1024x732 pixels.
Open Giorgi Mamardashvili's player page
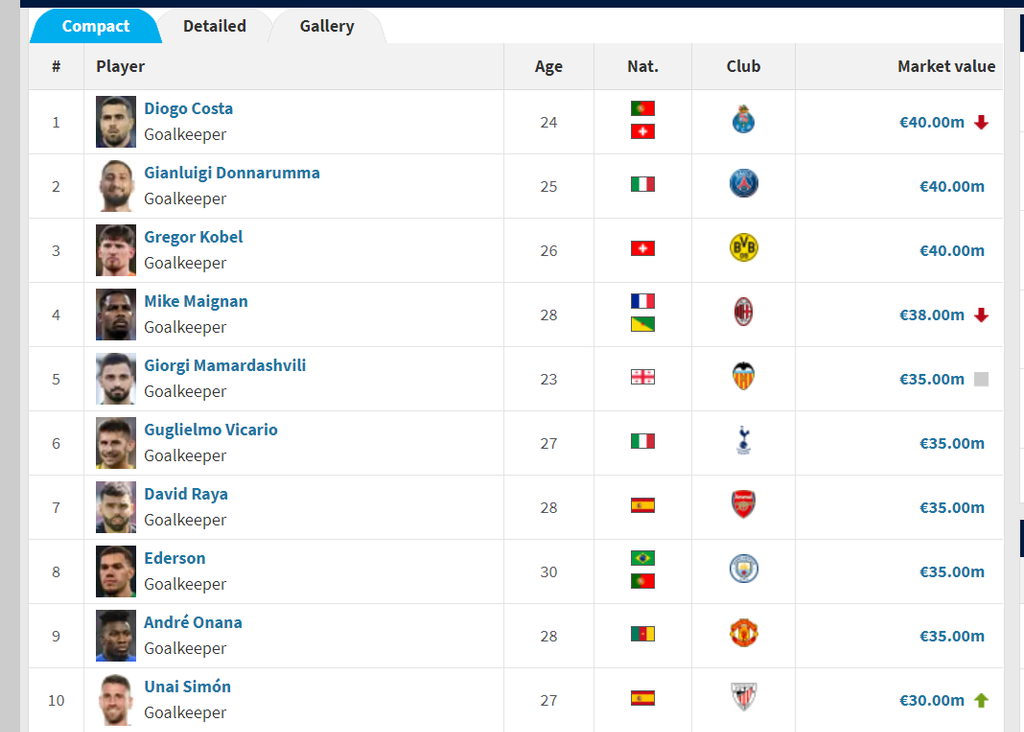(x=225, y=365)
